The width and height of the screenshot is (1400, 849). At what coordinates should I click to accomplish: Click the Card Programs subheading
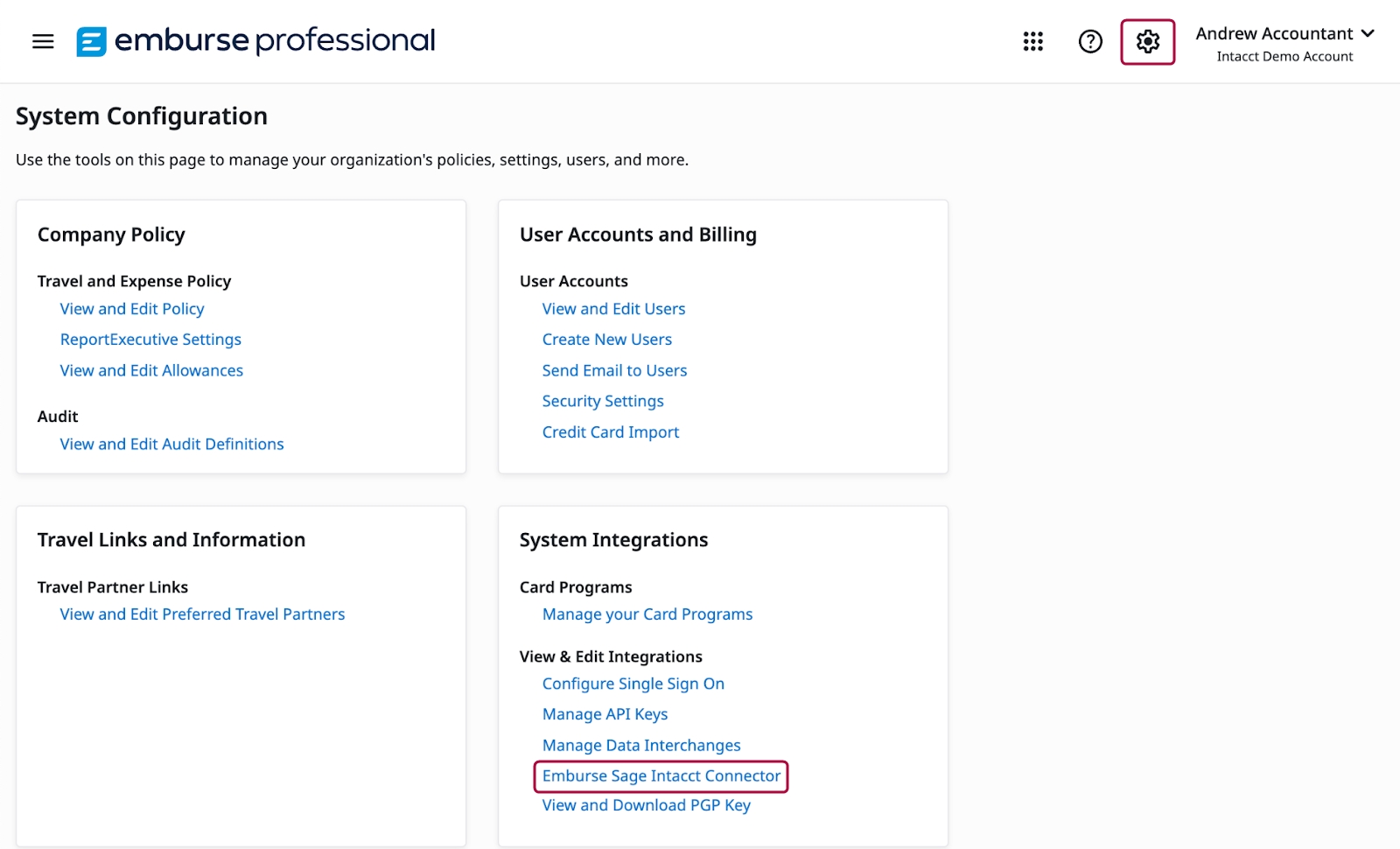point(576,587)
